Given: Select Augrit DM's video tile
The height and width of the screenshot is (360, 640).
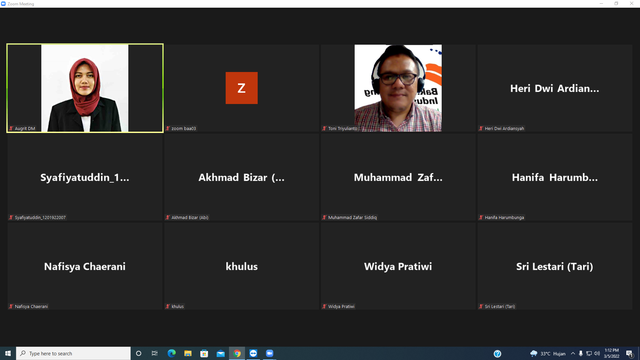Looking at the screenshot, I should (x=85, y=88).
